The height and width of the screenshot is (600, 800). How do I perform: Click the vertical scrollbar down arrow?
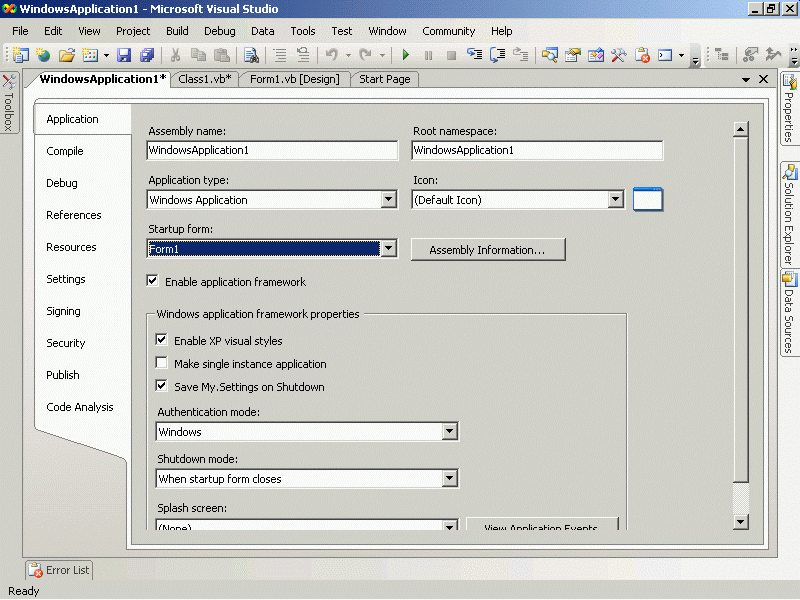coord(740,521)
